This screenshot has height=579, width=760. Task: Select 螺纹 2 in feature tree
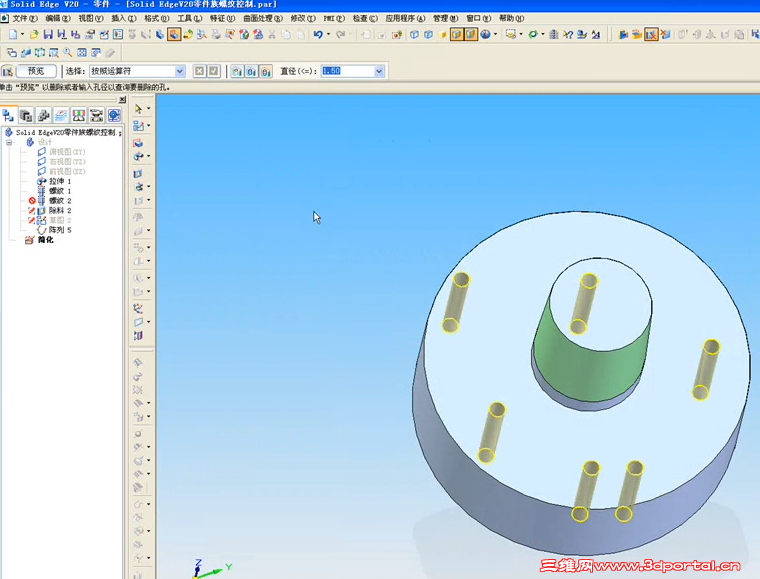coord(60,201)
